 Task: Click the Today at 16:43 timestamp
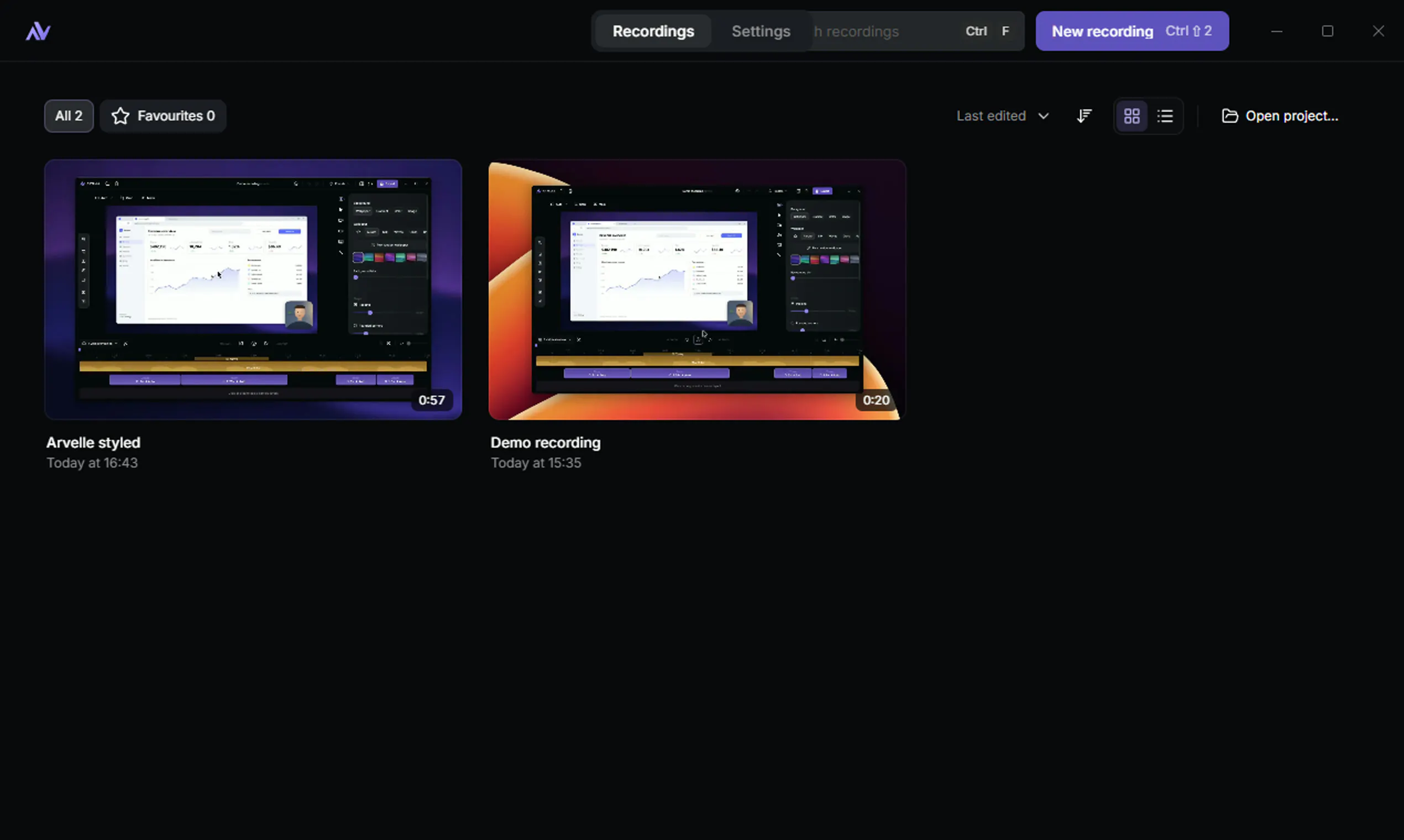click(92, 463)
